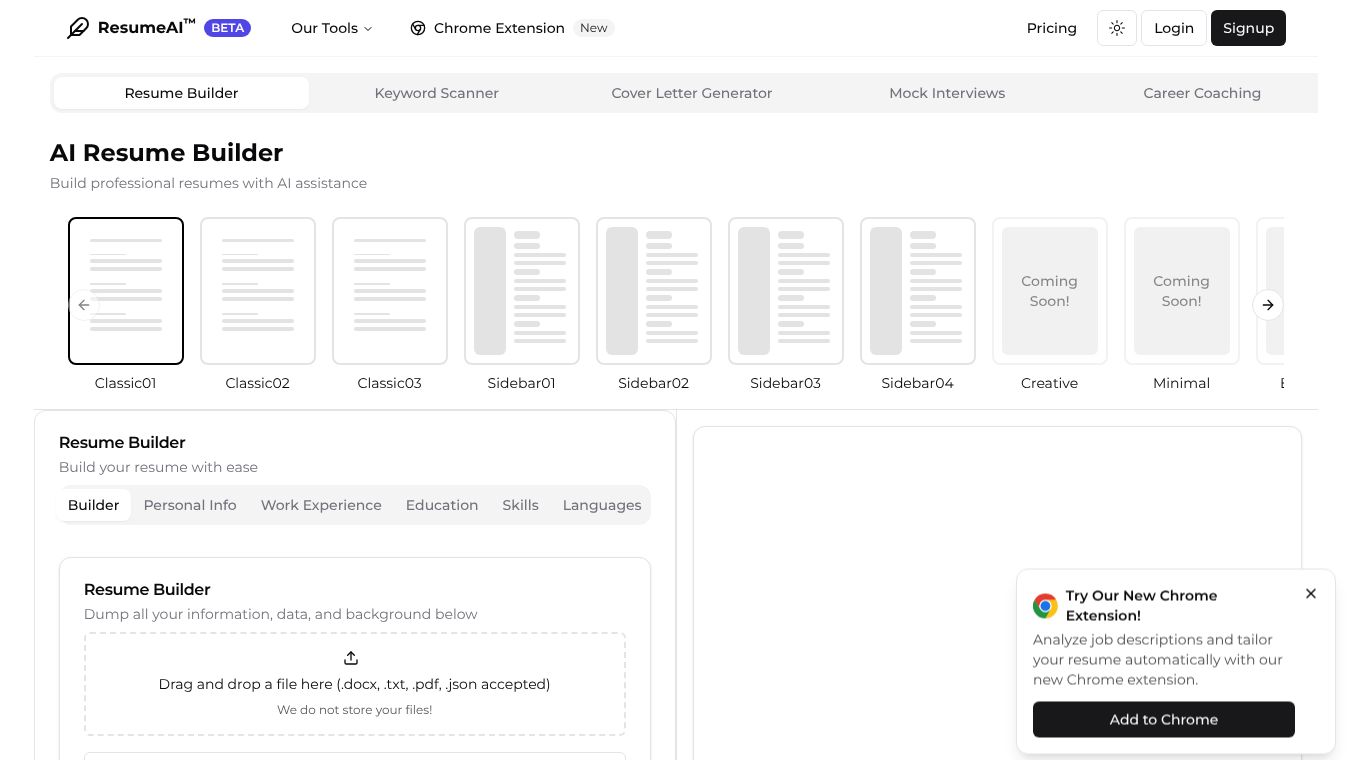This screenshot has width=1352, height=760.
Task: Open the Career Coaching tab
Action: [1202, 93]
